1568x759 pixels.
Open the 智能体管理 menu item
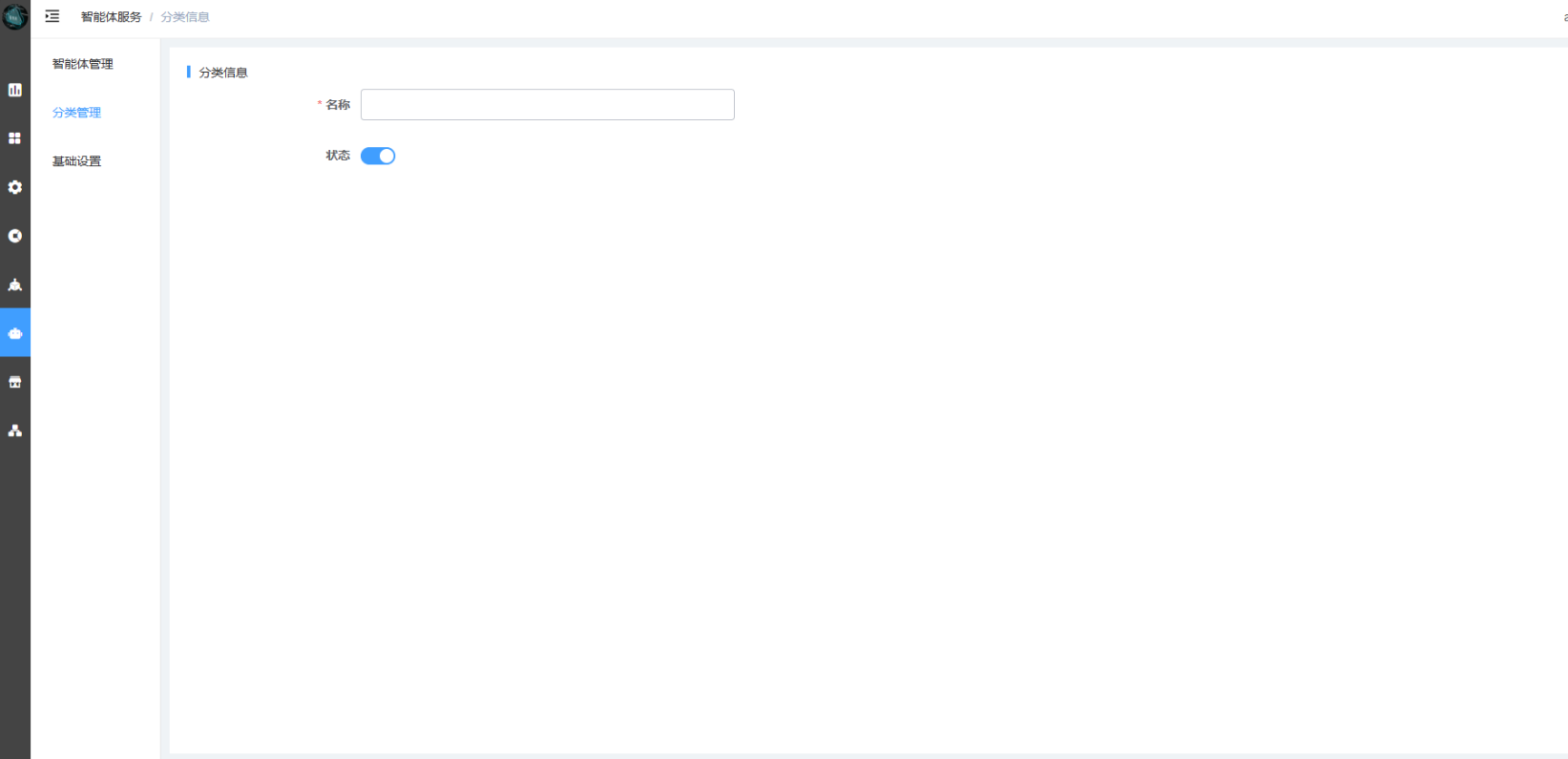click(x=83, y=64)
